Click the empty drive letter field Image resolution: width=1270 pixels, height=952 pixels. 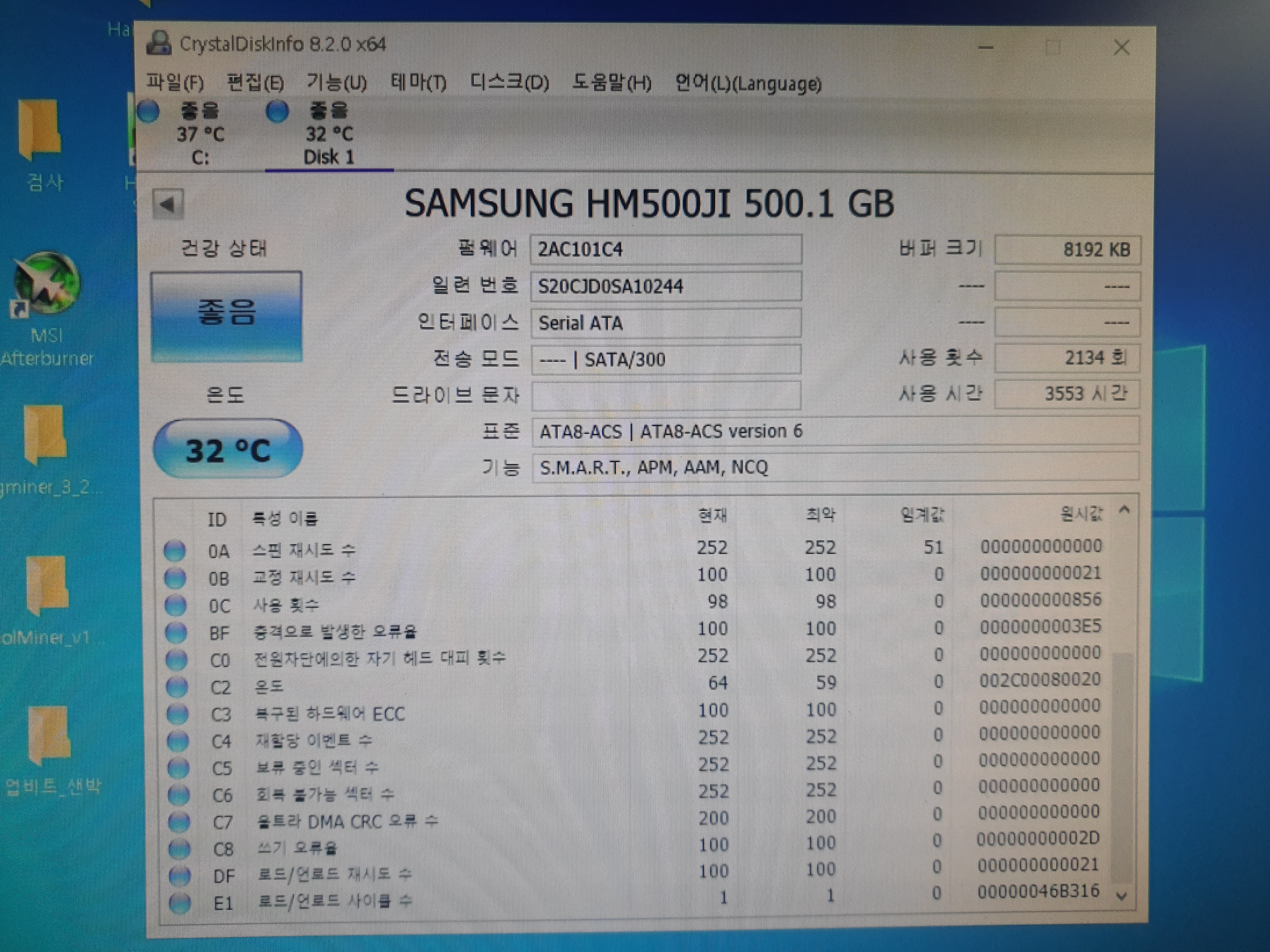(x=666, y=395)
